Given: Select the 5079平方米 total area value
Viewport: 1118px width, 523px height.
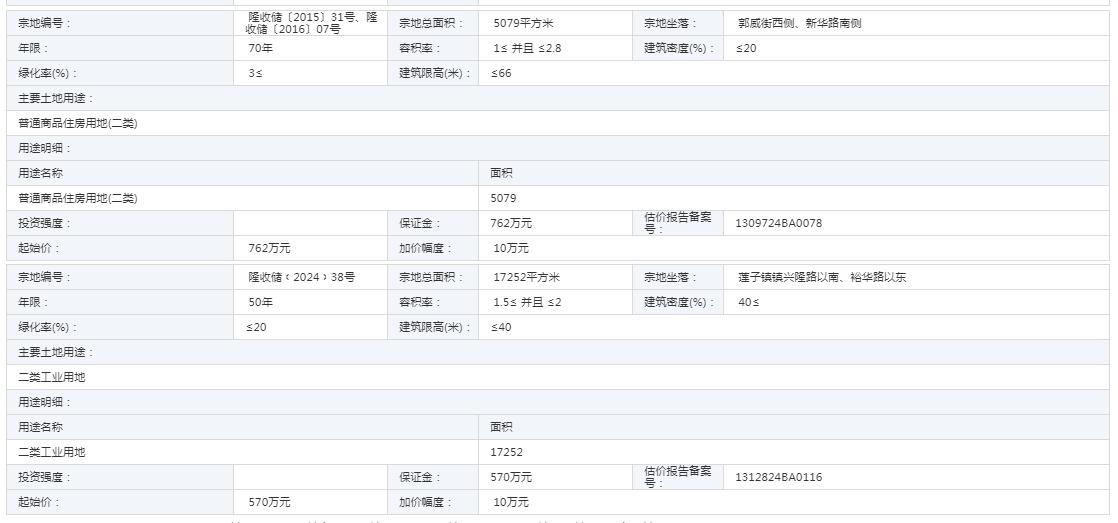Looking at the screenshot, I should (x=523, y=23).
